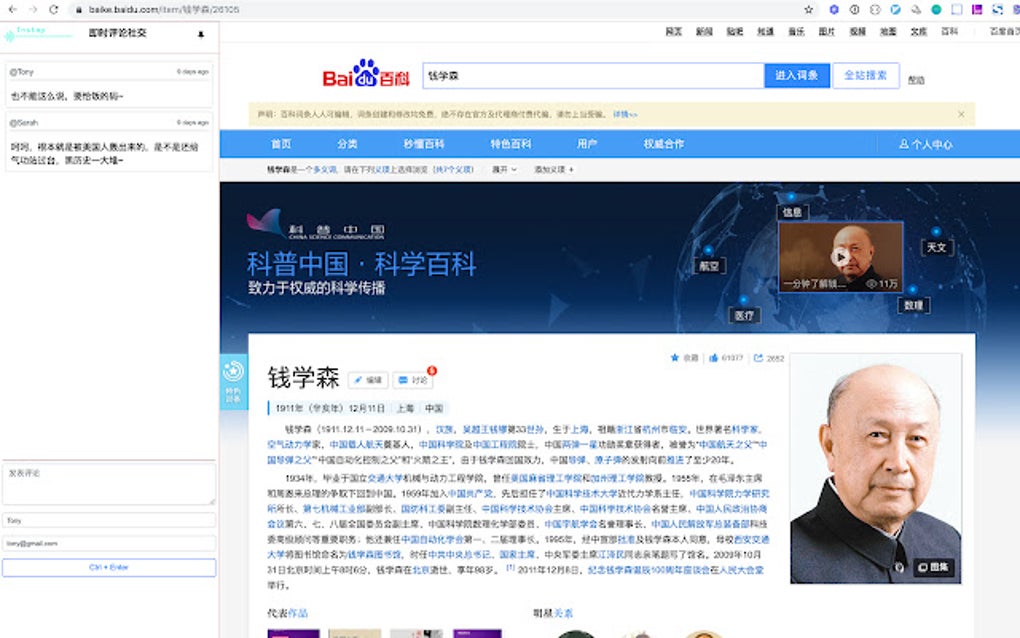This screenshot has width=1020, height=638.
Task: Play the one-minute intro video
Action: [x=840, y=257]
